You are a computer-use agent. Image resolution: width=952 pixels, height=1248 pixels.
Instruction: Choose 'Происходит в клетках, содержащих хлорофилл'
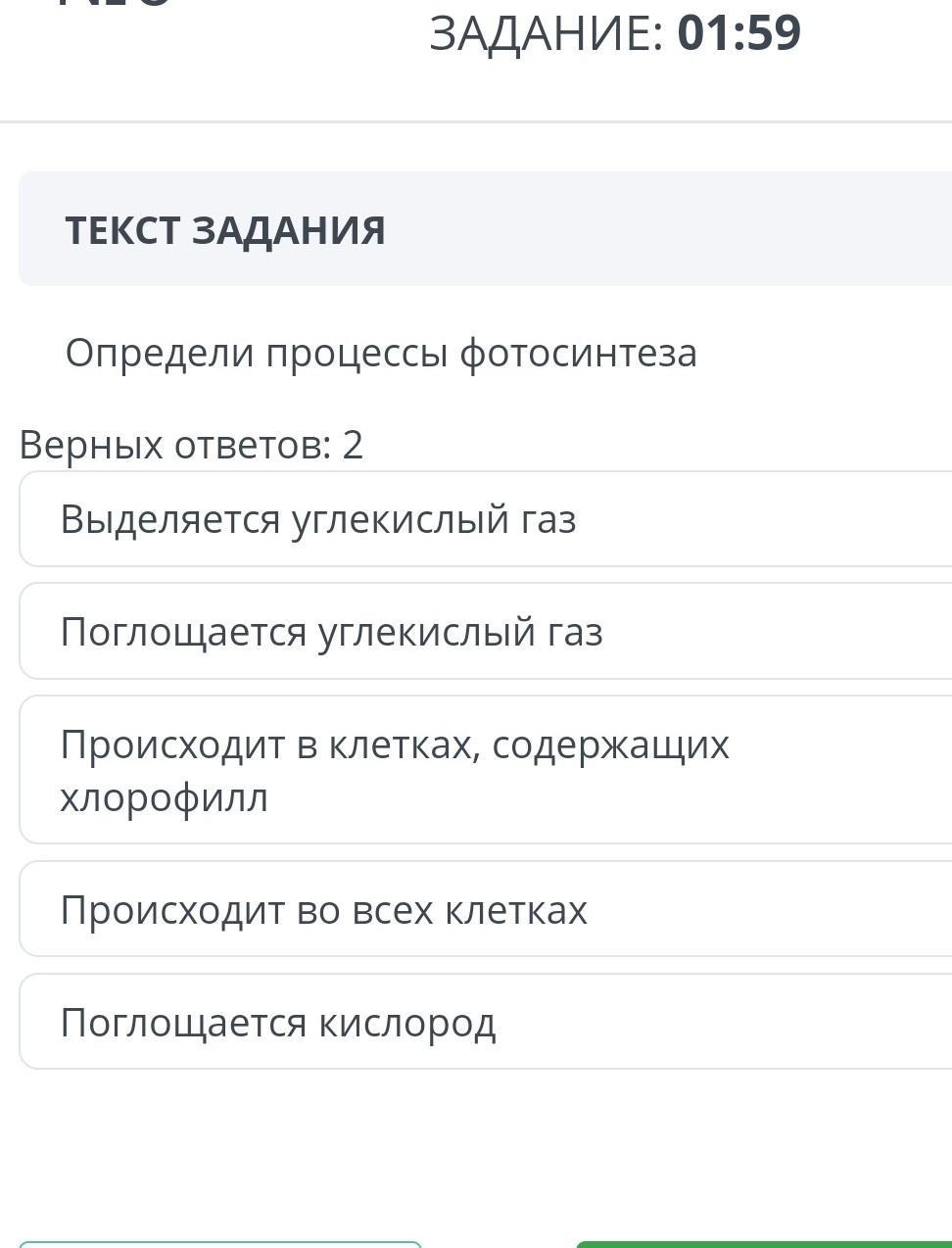[x=486, y=770]
